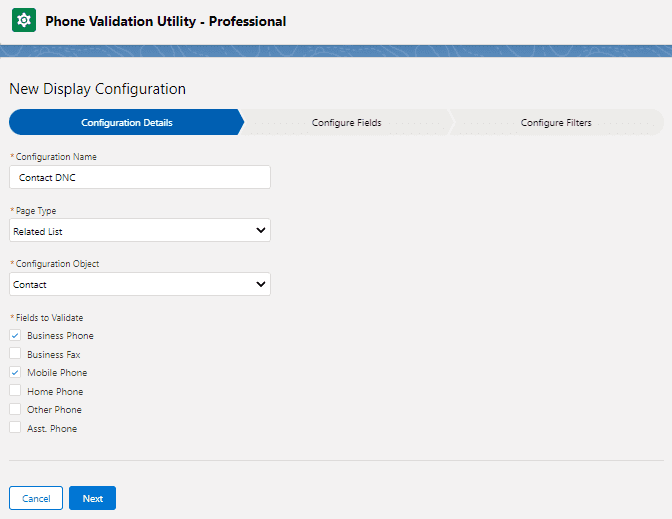Uncheck the Business Phone checkbox
Viewport: 672px width, 519px height.
(15, 336)
